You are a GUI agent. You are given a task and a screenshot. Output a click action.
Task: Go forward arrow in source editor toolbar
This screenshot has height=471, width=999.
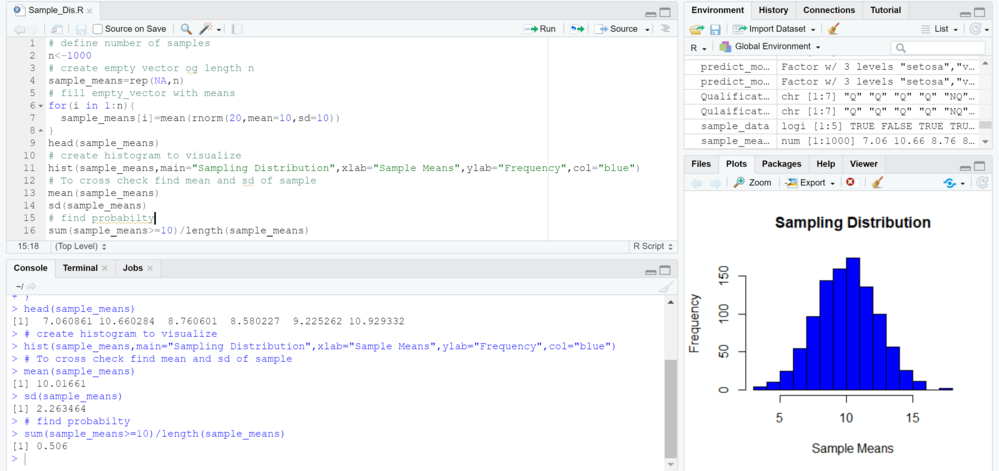33,29
